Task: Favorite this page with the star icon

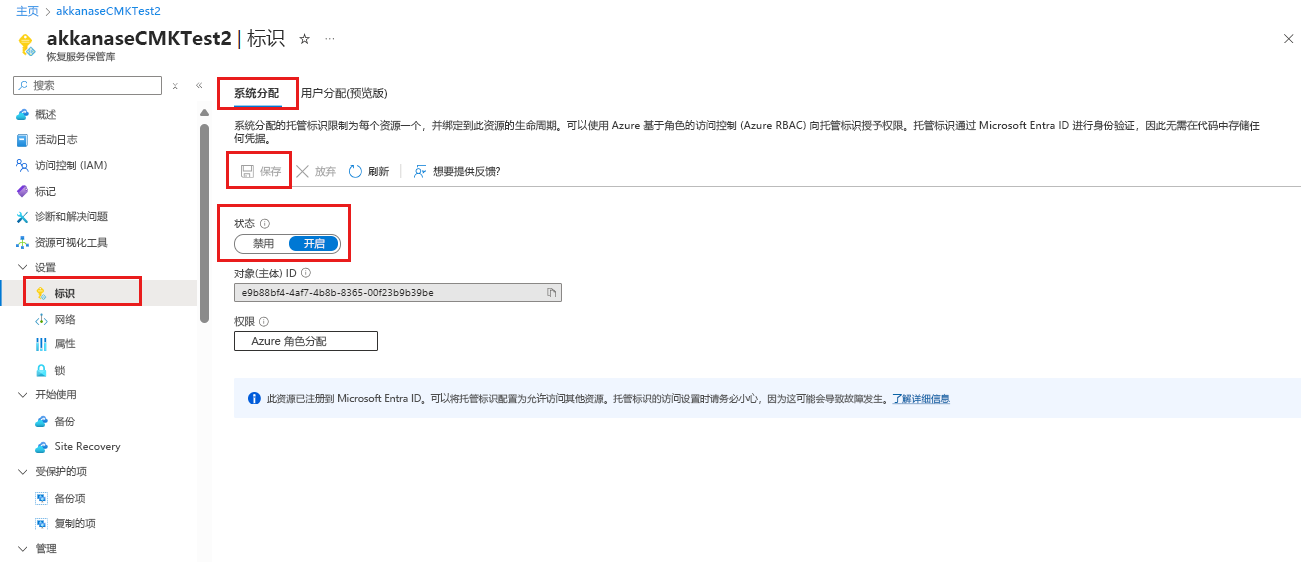Action: click(x=304, y=38)
